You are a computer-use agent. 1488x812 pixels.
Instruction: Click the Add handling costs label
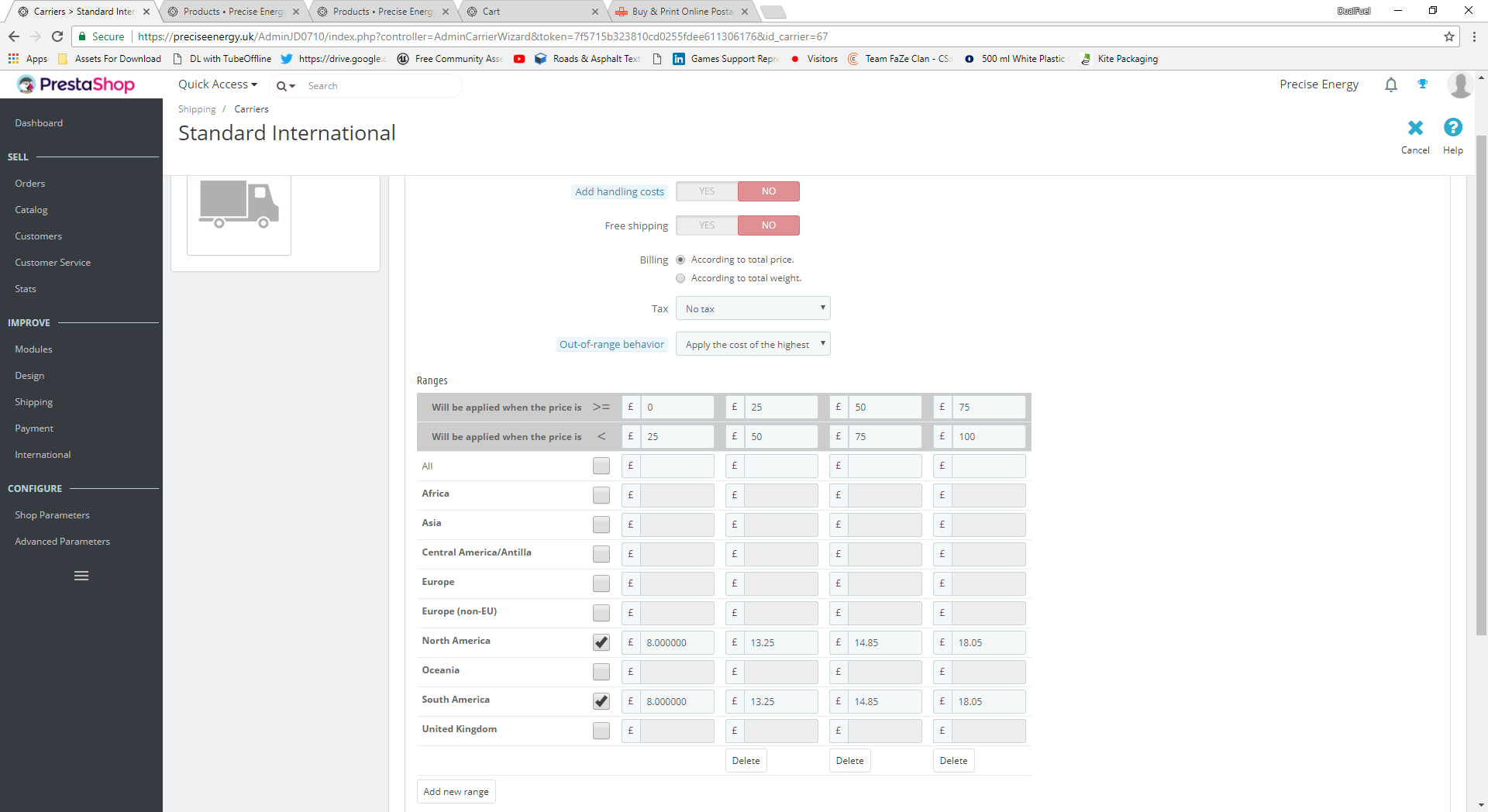pyautogui.click(x=619, y=192)
